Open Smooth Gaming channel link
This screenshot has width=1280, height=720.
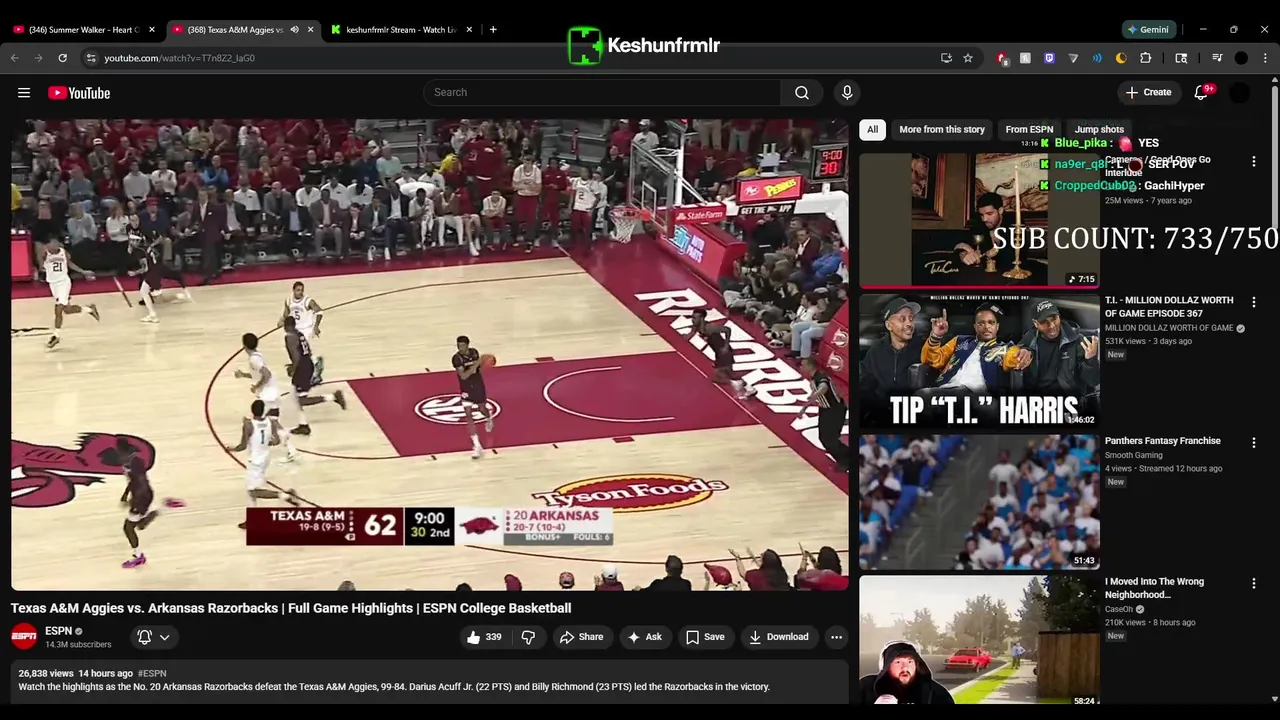(1133, 455)
